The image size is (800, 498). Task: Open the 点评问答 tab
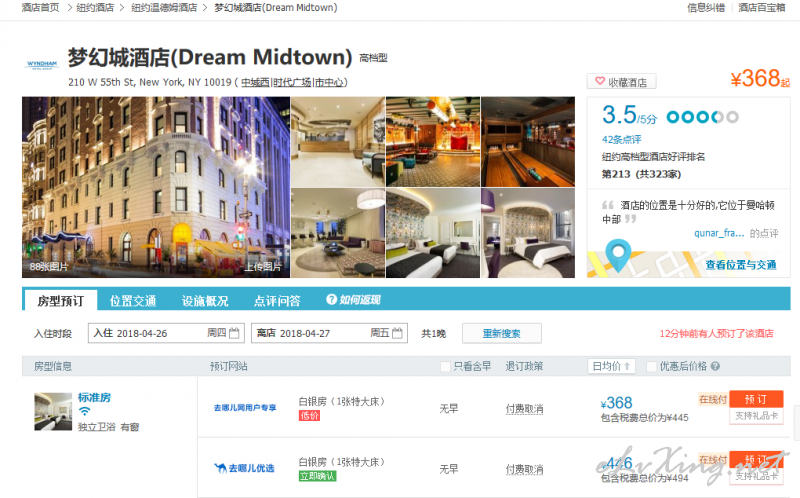click(277, 301)
